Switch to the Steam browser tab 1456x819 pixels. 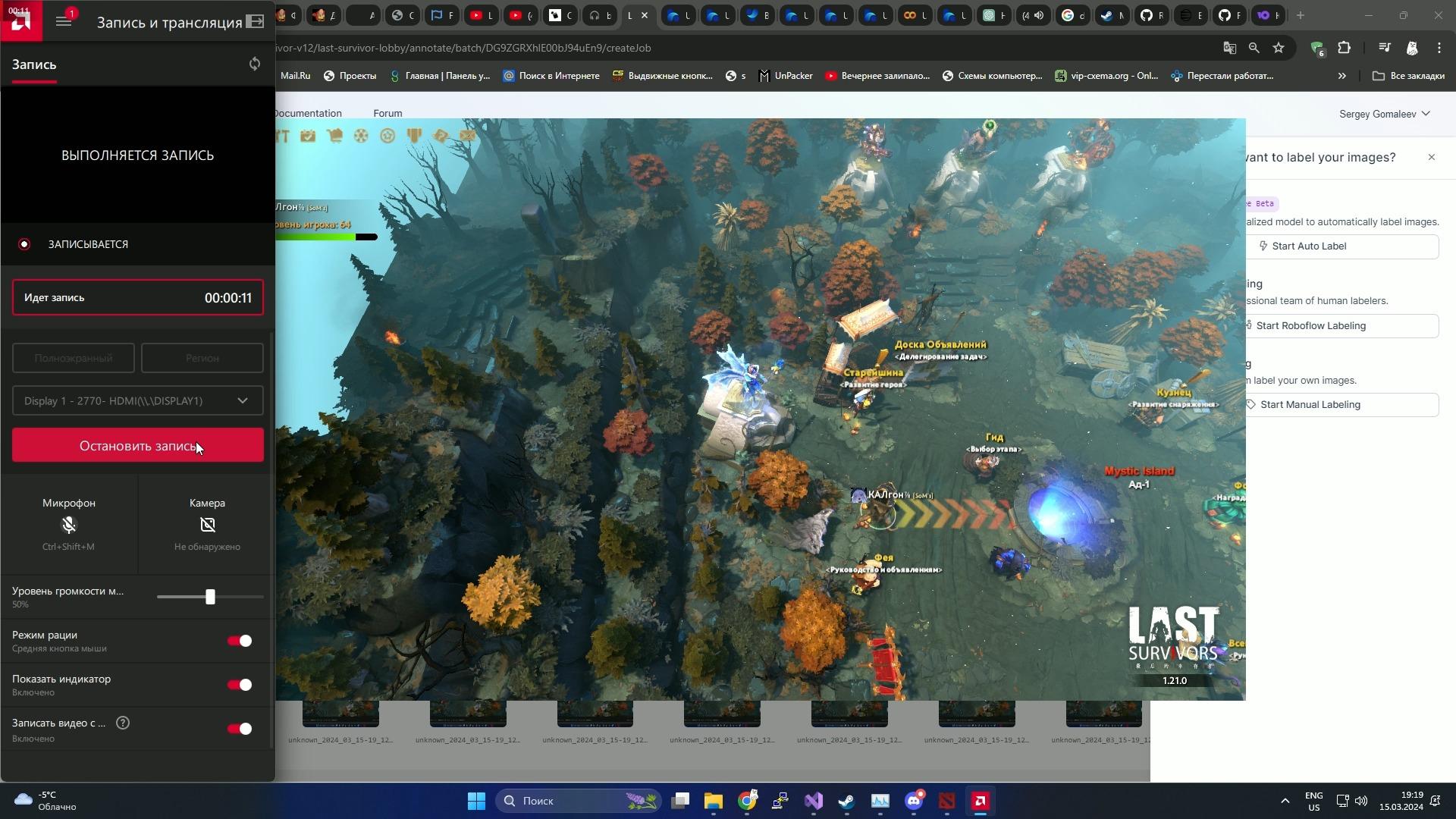coord(1112,15)
